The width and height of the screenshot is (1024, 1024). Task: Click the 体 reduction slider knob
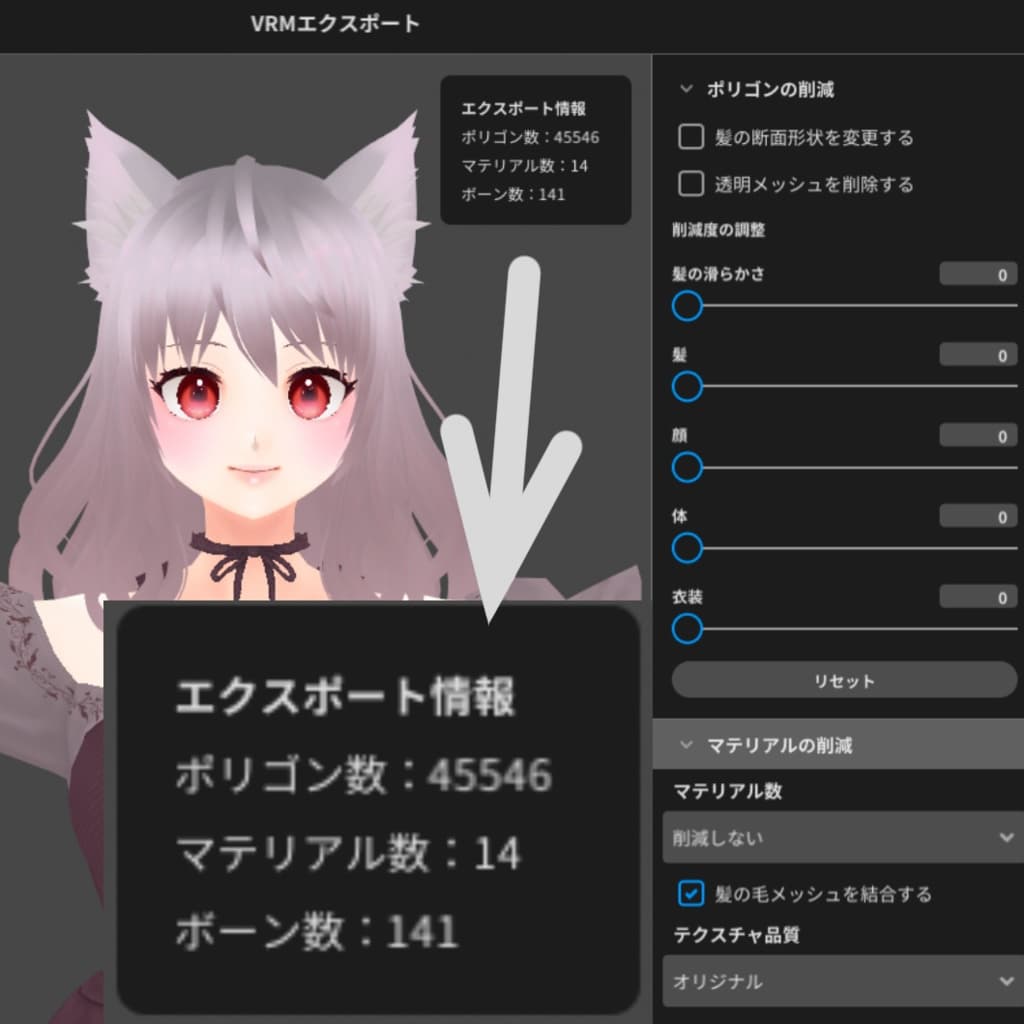tap(687, 548)
